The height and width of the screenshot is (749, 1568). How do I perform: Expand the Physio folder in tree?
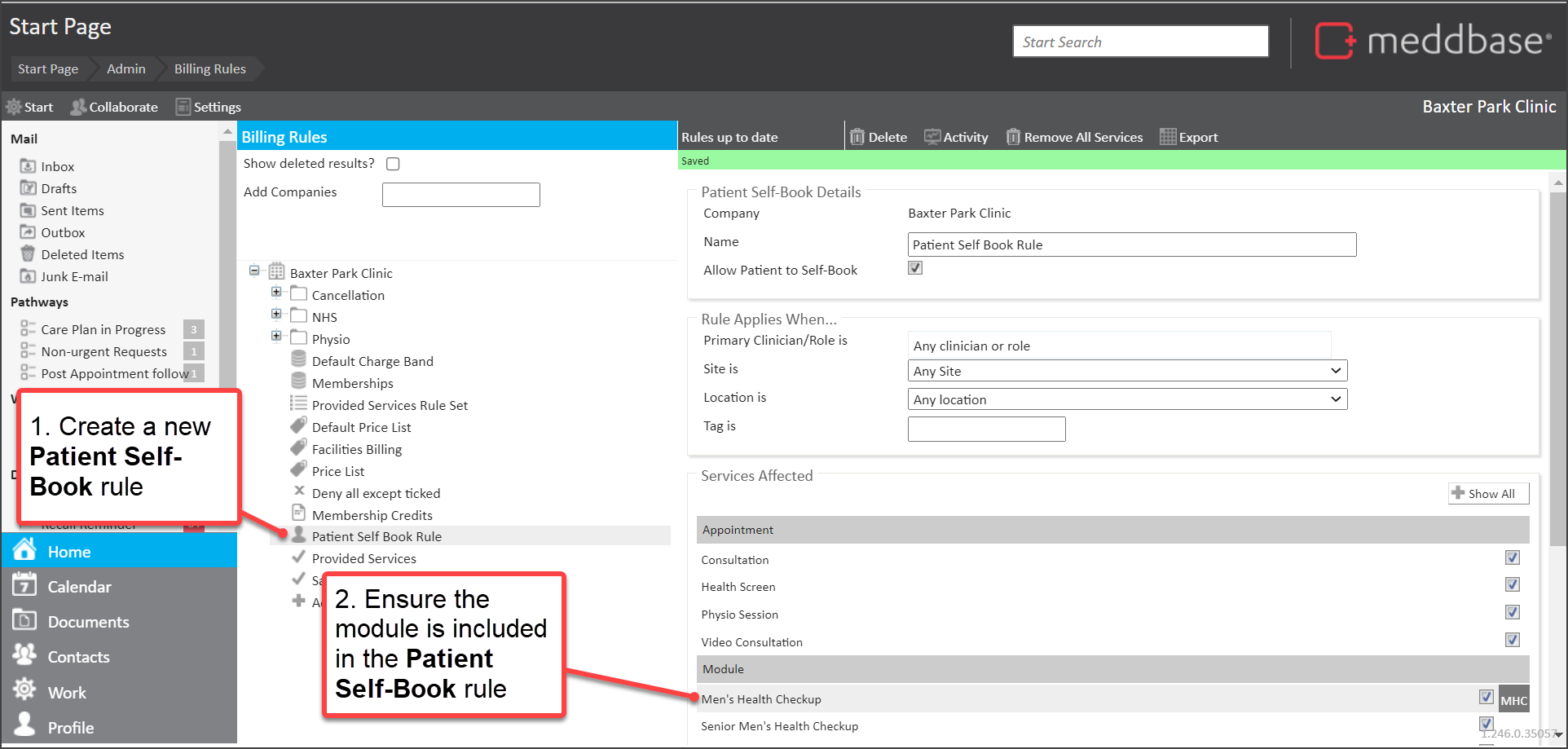[x=276, y=336]
